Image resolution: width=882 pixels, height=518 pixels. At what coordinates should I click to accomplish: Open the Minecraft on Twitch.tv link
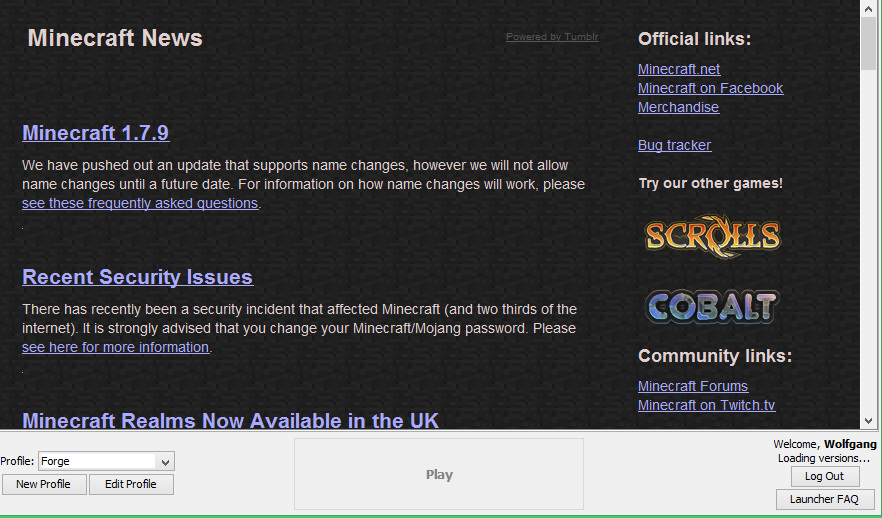click(x=706, y=406)
